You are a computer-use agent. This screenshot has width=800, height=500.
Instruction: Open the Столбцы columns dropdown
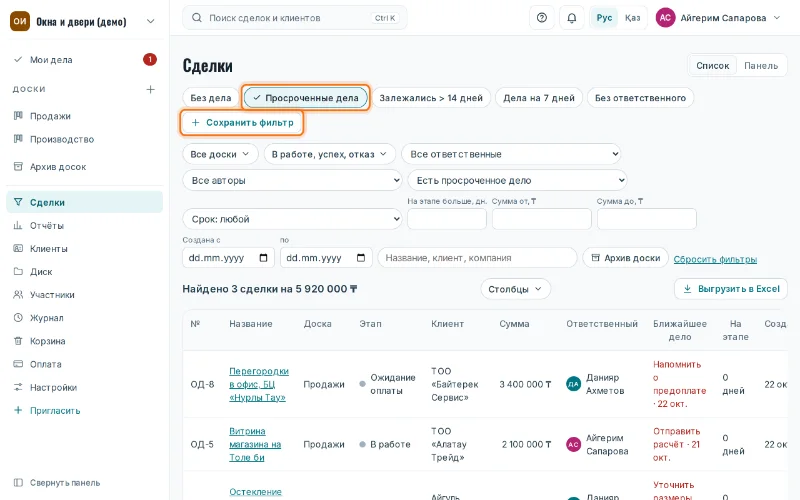[515, 289]
